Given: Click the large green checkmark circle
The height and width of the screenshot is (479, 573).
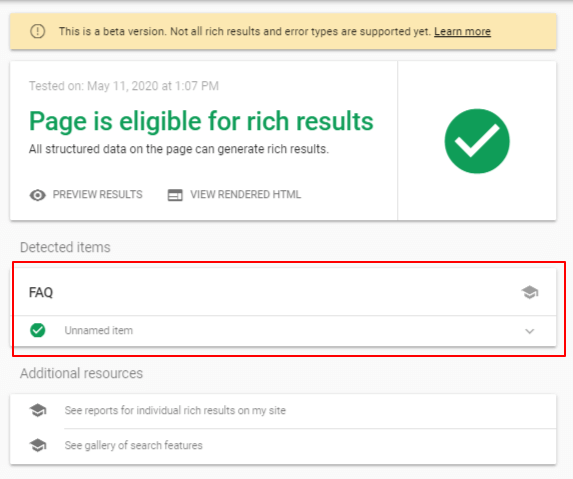Looking at the screenshot, I should coord(477,141).
